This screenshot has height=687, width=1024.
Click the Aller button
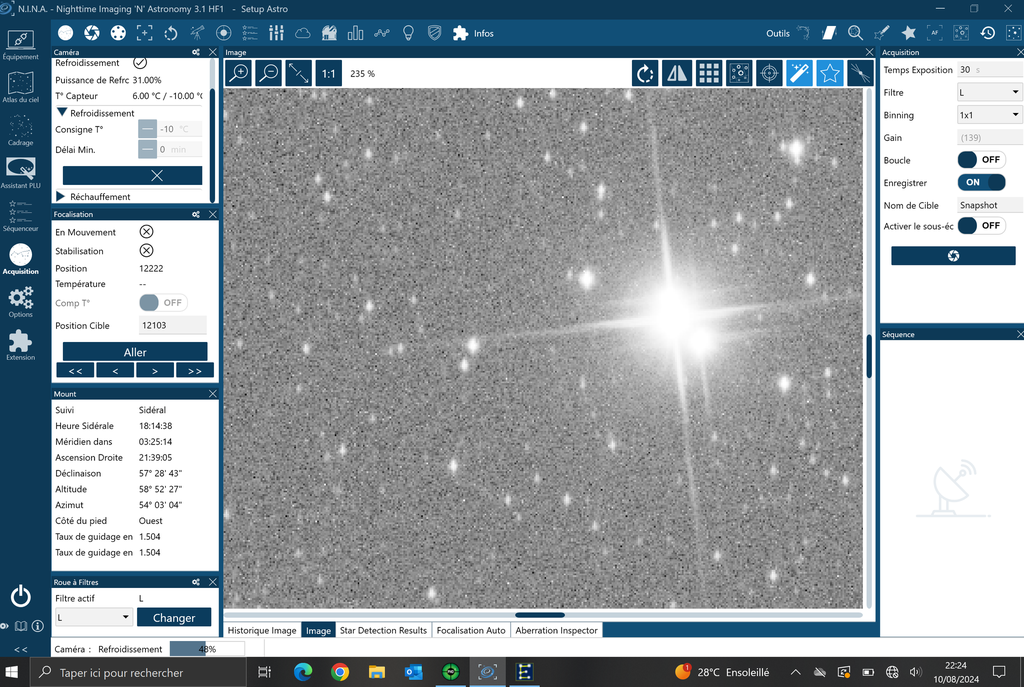point(135,352)
